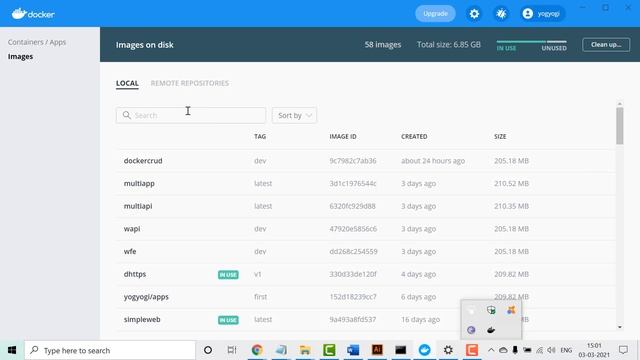Open the clock showing 15:01
The image size is (640, 360).
click(594, 350)
